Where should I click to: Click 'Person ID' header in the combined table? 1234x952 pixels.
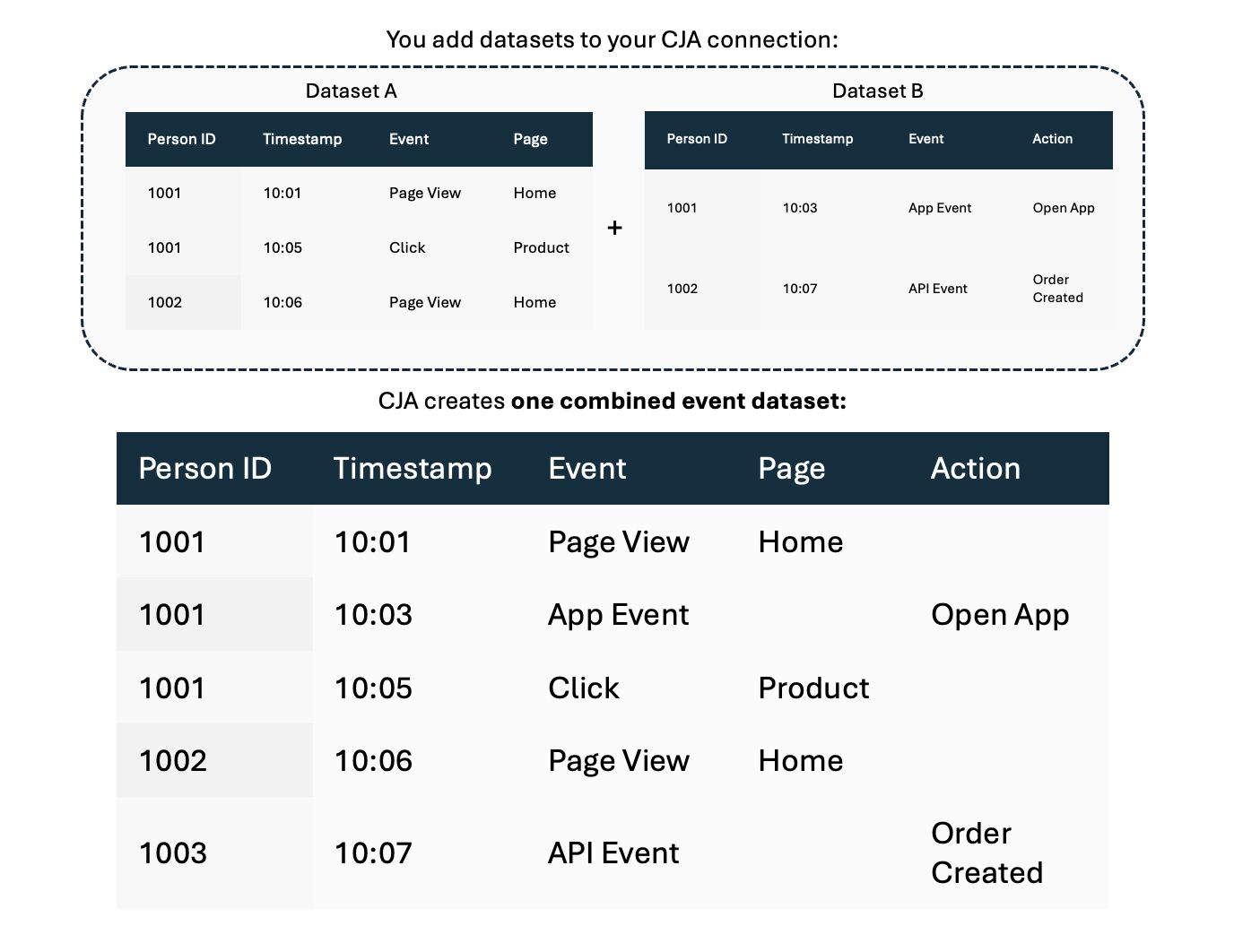click(204, 468)
